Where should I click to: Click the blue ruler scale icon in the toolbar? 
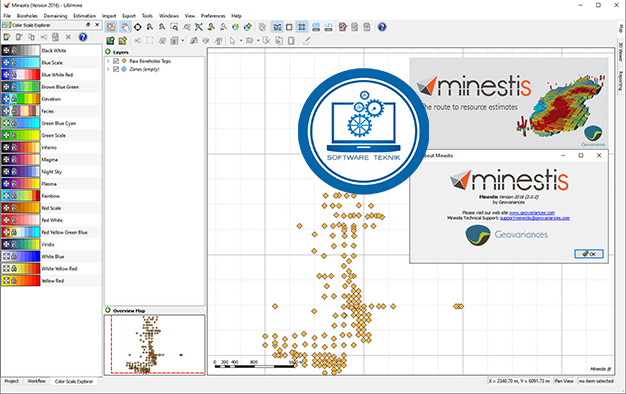pos(316,27)
